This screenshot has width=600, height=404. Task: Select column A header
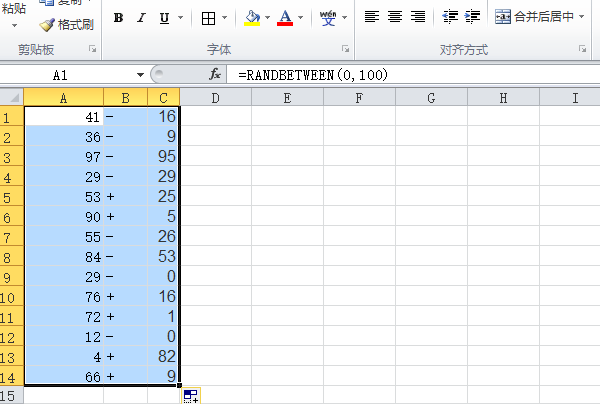tap(64, 98)
